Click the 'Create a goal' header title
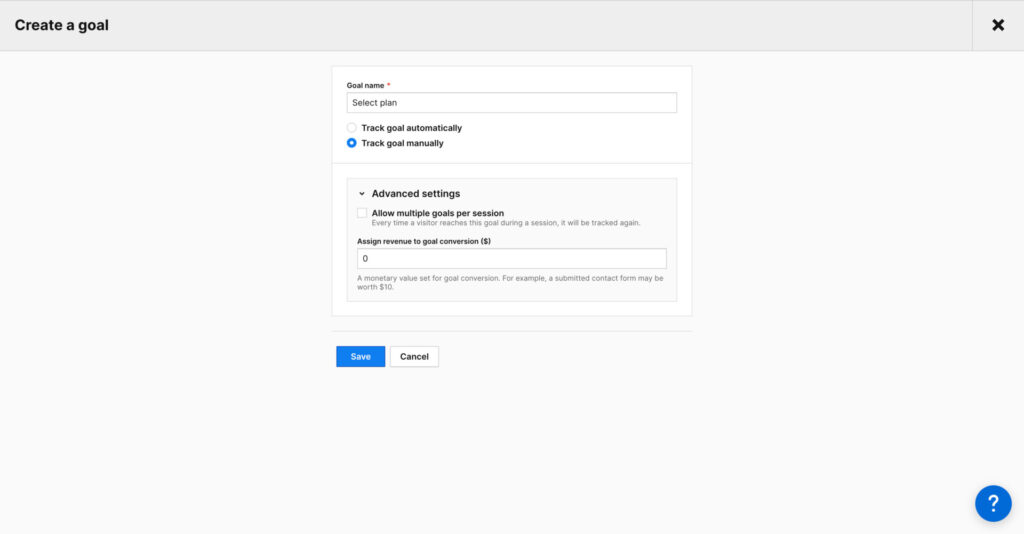This screenshot has height=534, width=1024. [62, 25]
